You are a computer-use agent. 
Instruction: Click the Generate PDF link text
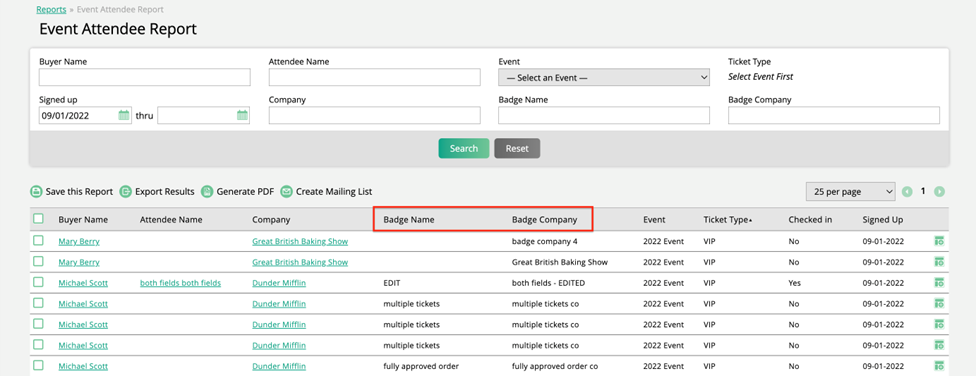click(x=245, y=192)
